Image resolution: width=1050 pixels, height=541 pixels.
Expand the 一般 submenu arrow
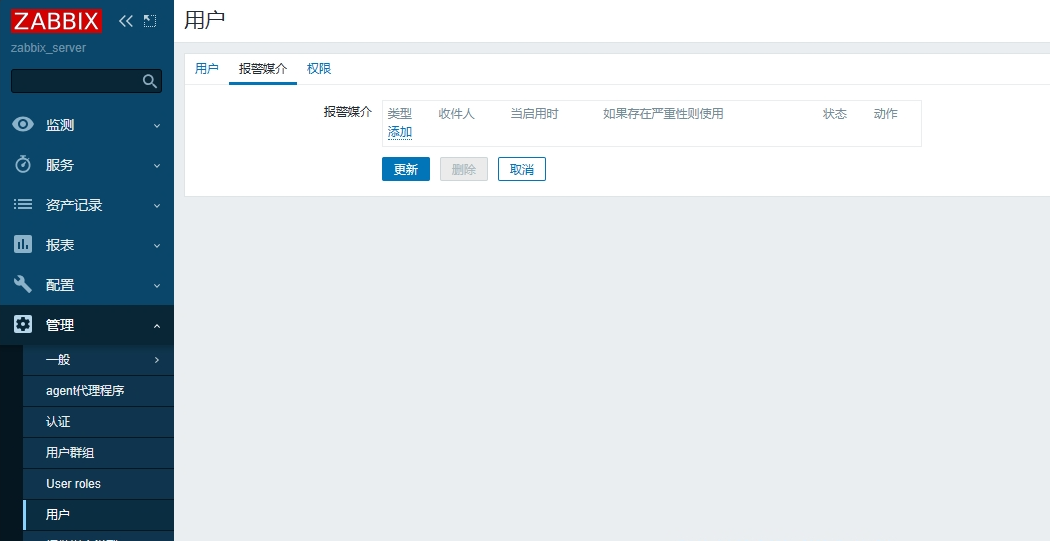[157, 360]
